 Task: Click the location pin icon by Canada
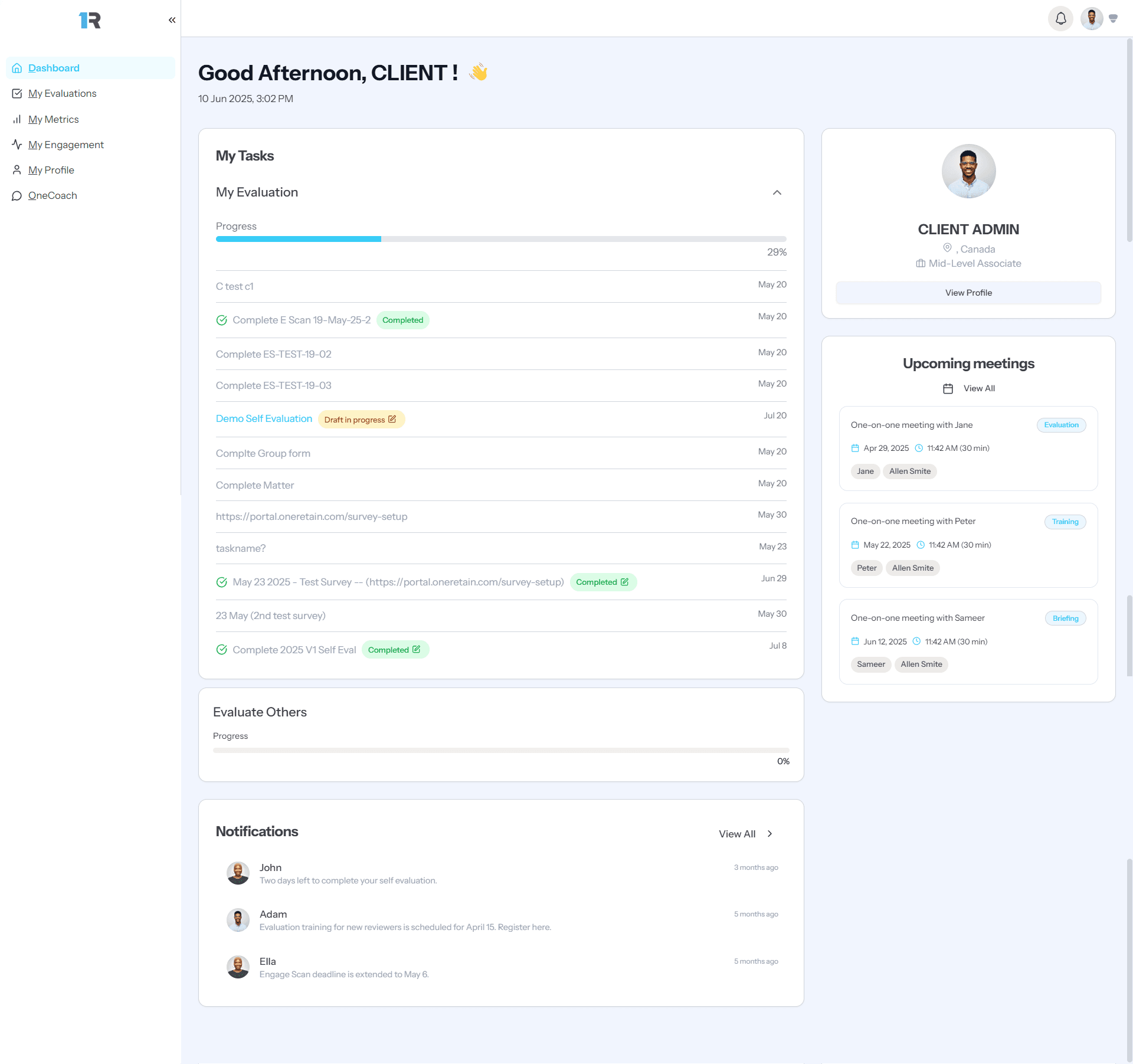[947, 248]
